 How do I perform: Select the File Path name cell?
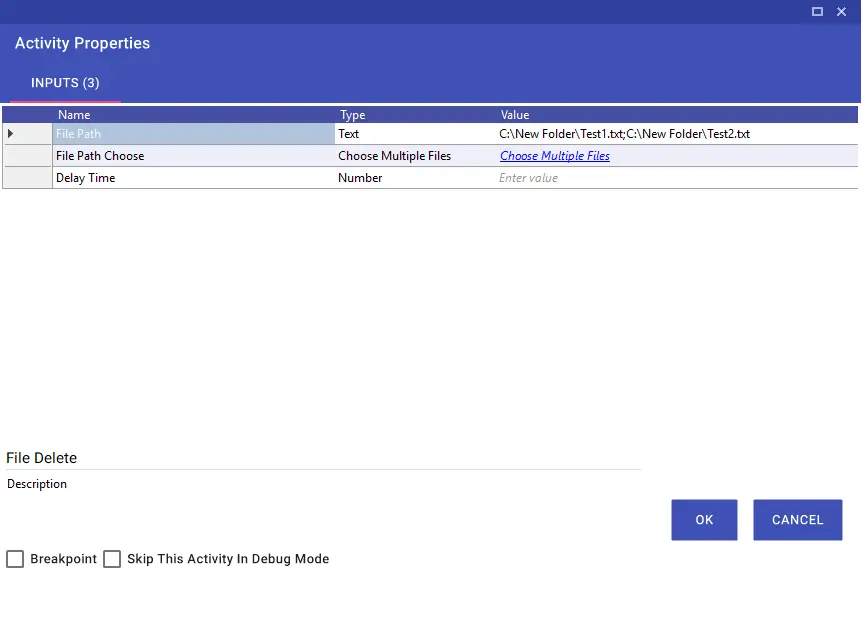194,134
